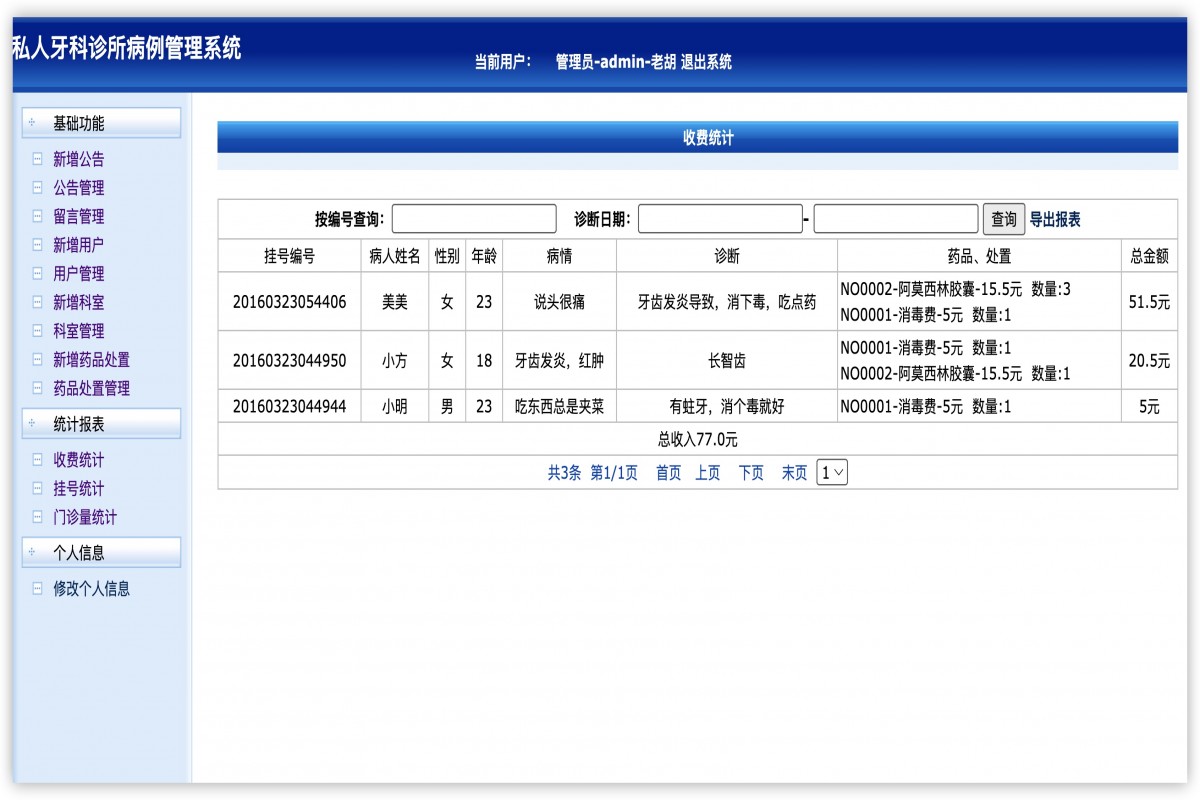Collapse the 个人信息 sidebar section
1200x800 pixels.
click(x=33, y=551)
